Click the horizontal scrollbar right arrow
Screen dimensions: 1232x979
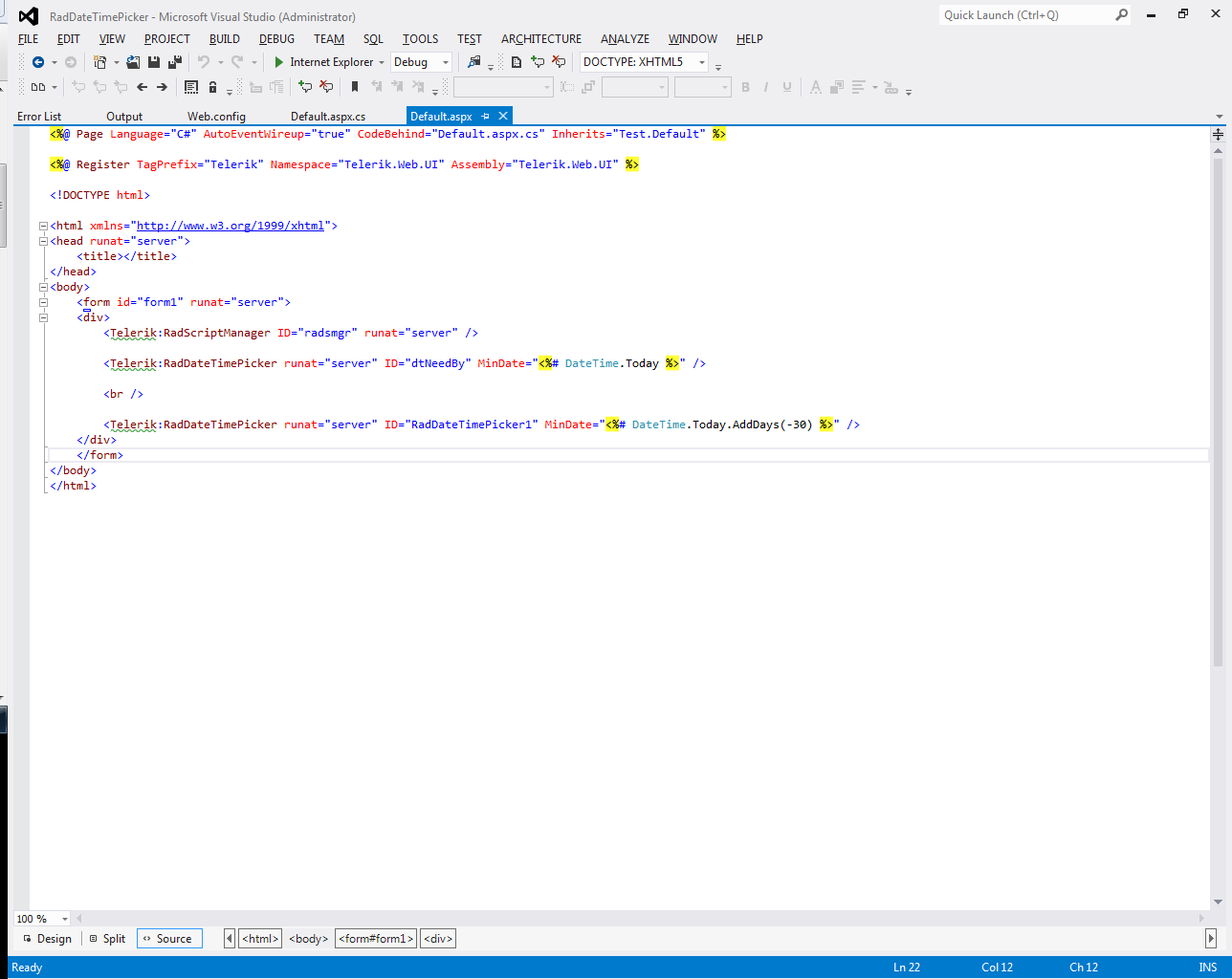click(x=1201, y=919)
